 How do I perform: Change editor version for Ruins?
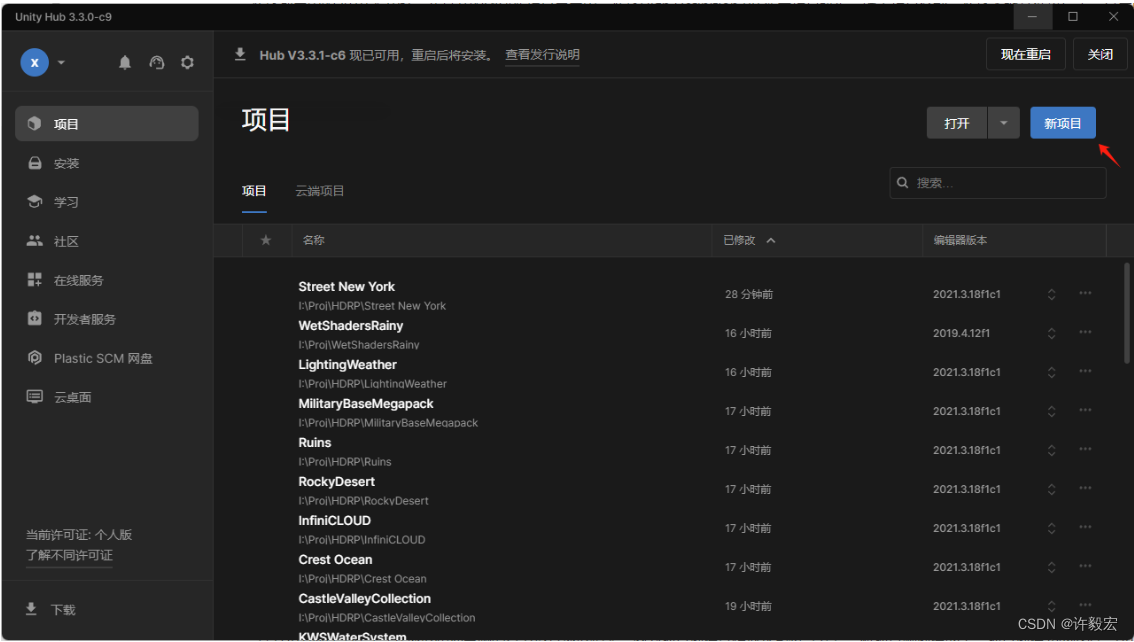[x=1052, y=450]
